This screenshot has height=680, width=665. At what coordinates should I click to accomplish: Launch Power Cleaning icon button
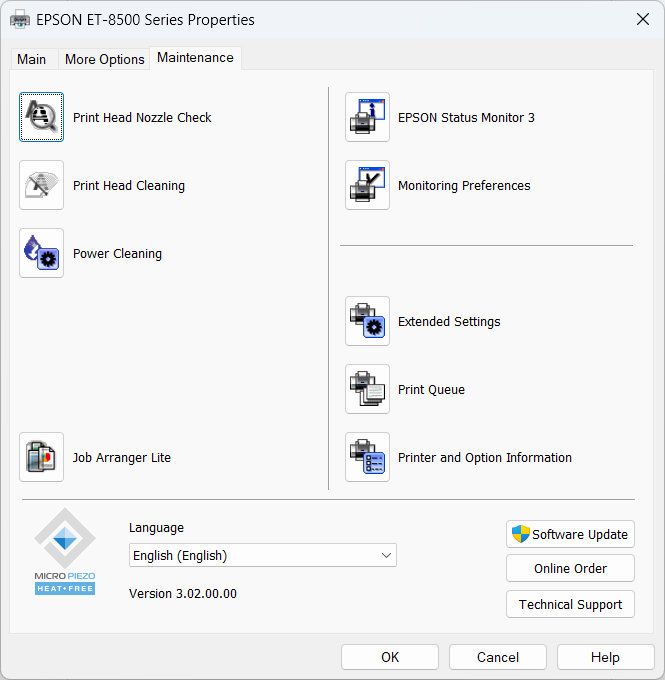click(x=41, y=253)
